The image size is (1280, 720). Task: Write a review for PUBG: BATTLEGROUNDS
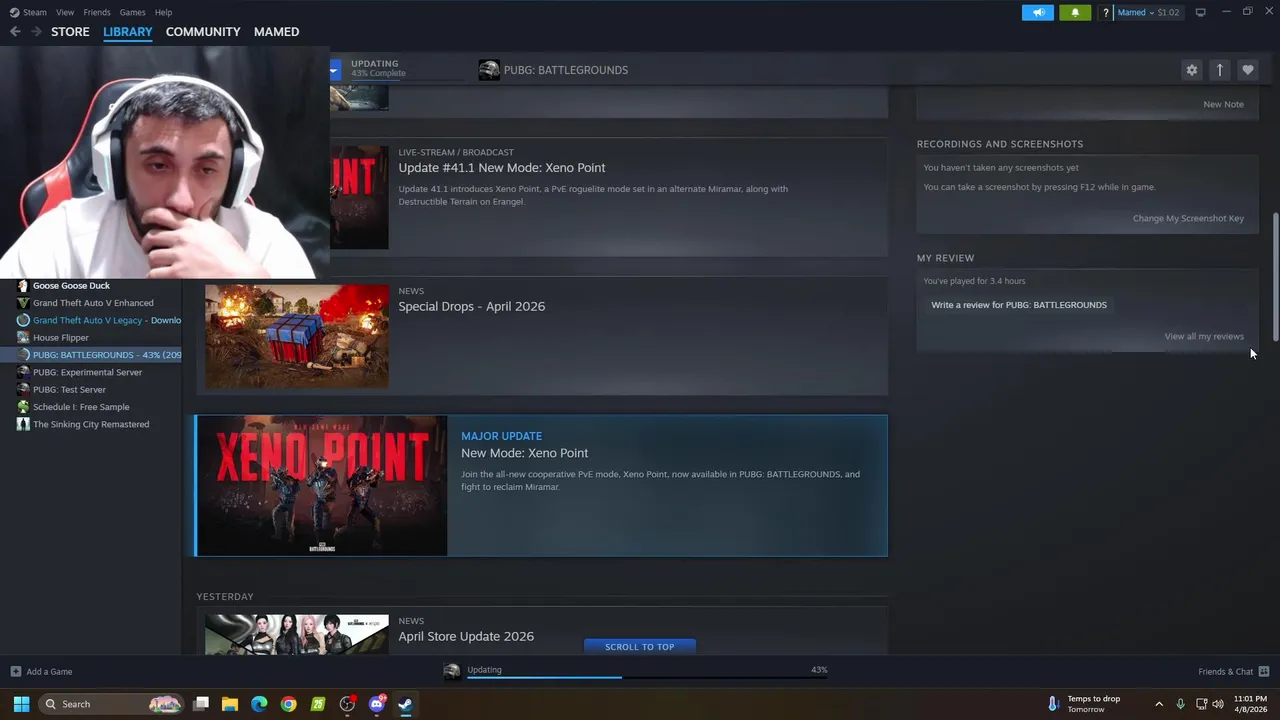pos(1019,305)
